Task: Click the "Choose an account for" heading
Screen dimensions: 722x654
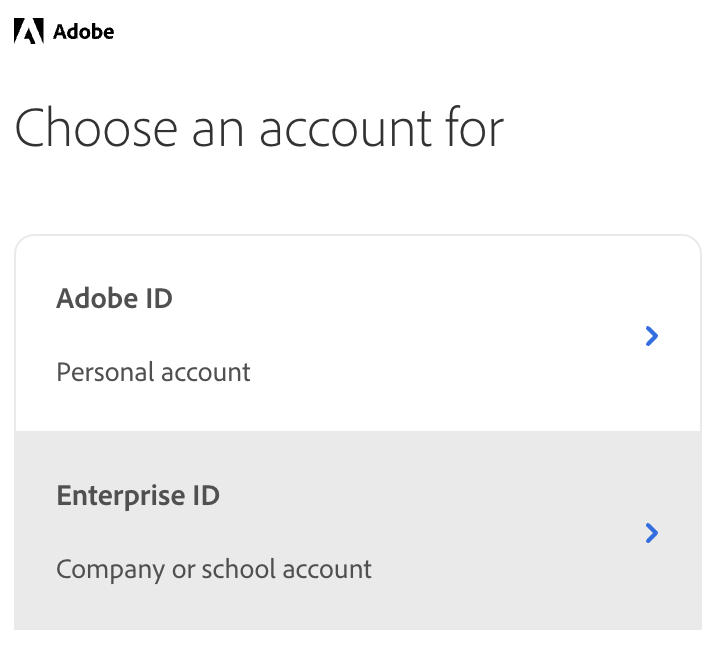Action: [x=259, y=128]
